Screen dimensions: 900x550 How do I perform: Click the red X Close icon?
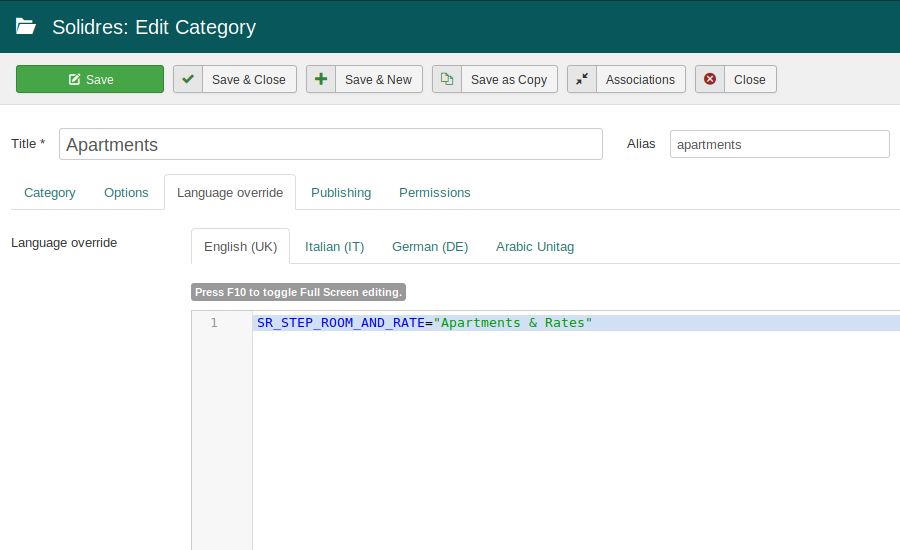710,79
